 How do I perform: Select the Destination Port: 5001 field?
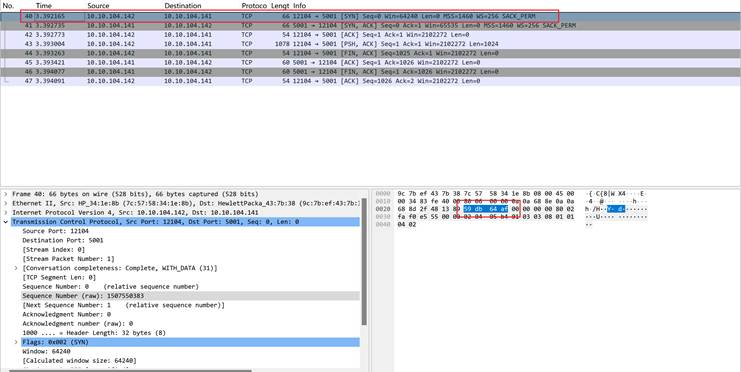tap(62, 240)
